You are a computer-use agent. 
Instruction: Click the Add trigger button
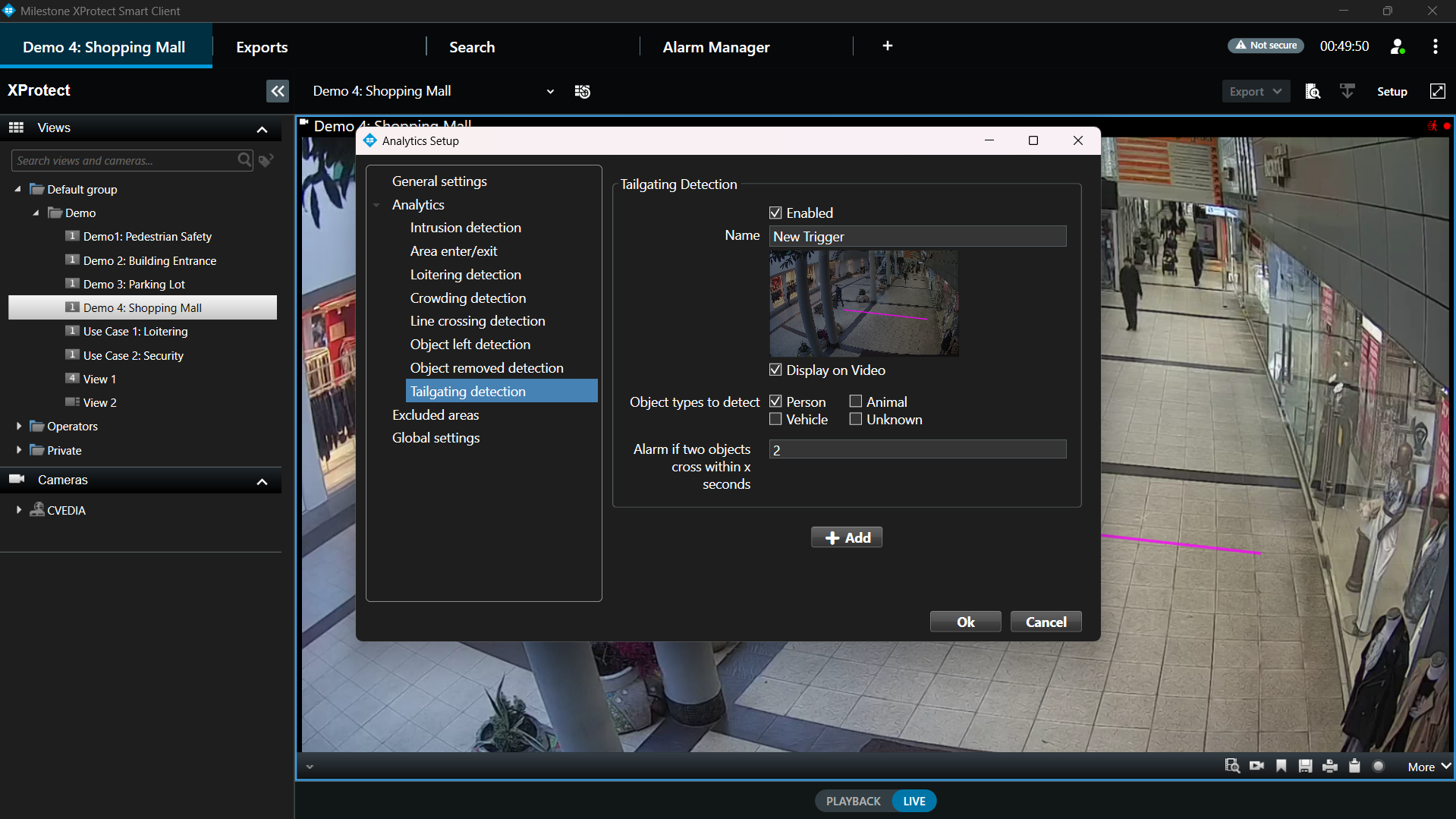tap(846, 537)
